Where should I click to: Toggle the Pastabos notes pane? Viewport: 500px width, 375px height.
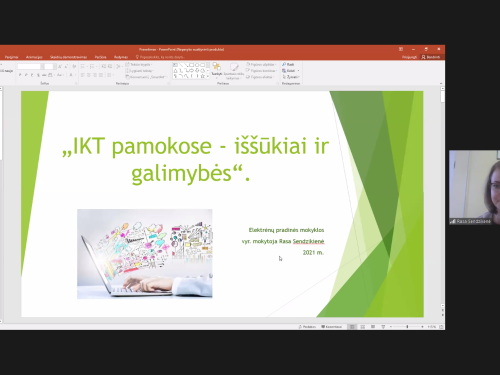click(307, 327)
